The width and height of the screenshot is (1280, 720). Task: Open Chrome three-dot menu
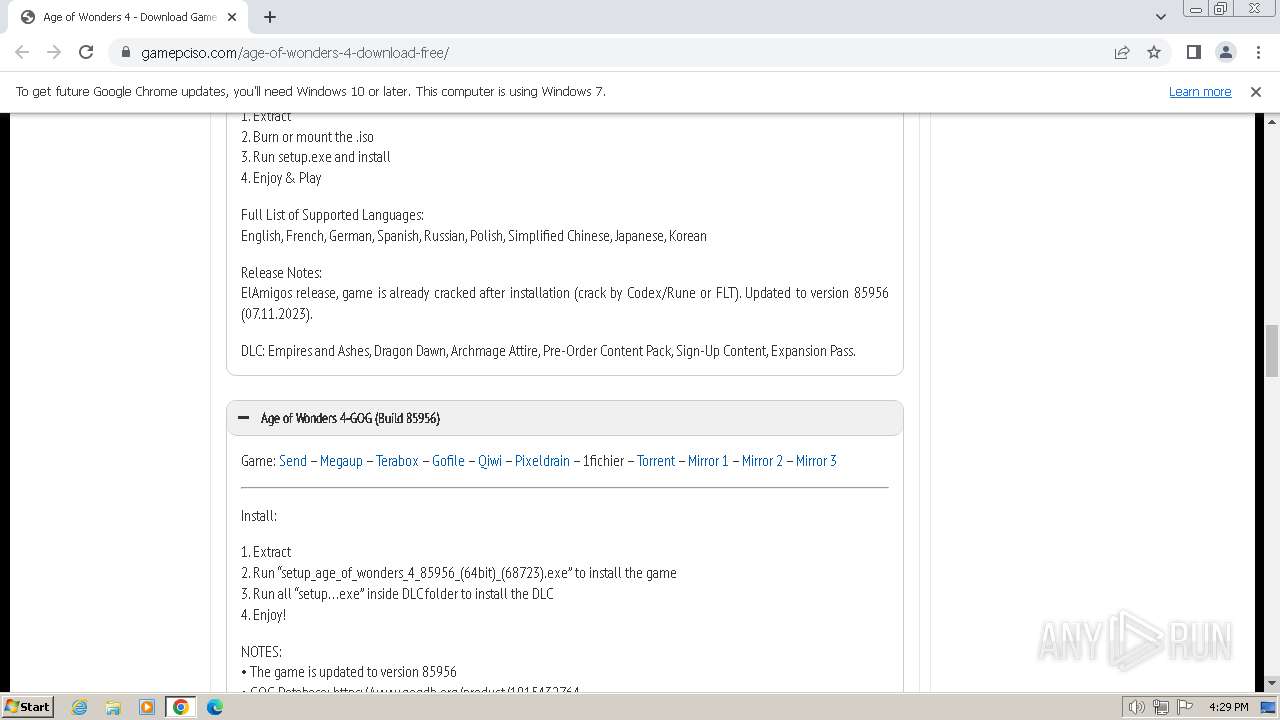(1258, 52)
